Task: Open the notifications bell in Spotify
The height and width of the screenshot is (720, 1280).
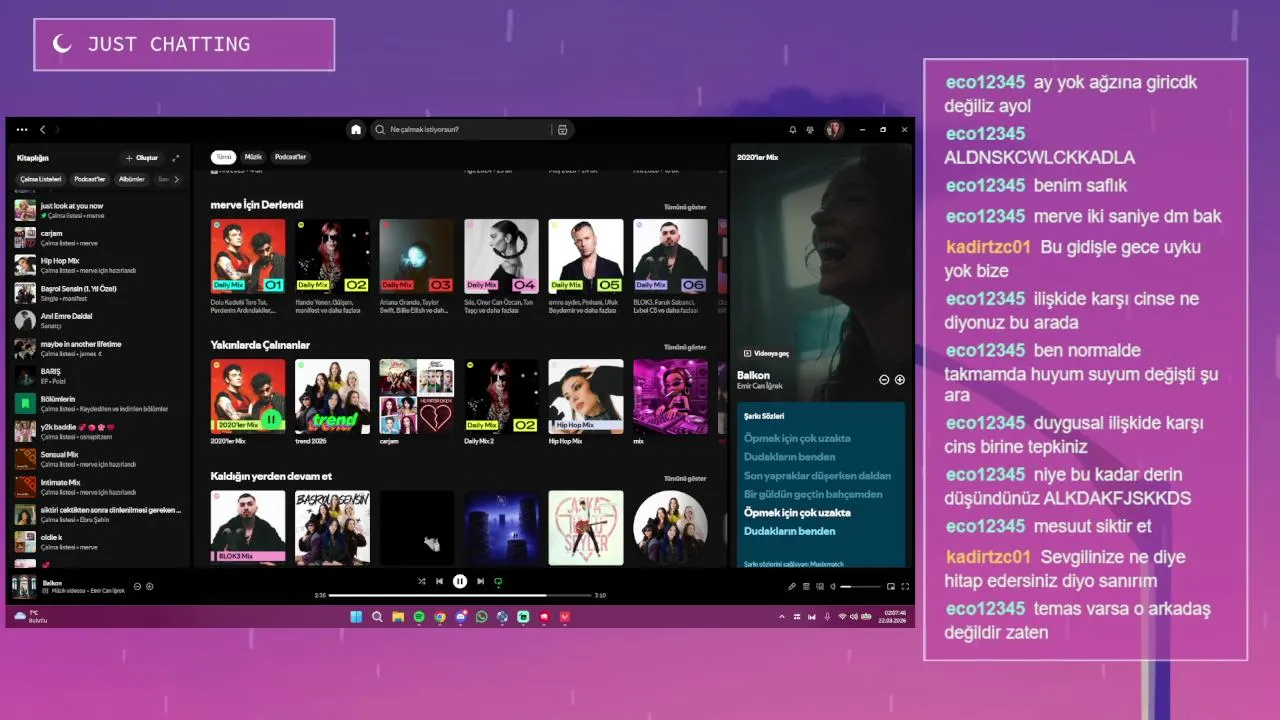Action: (793, 130)
